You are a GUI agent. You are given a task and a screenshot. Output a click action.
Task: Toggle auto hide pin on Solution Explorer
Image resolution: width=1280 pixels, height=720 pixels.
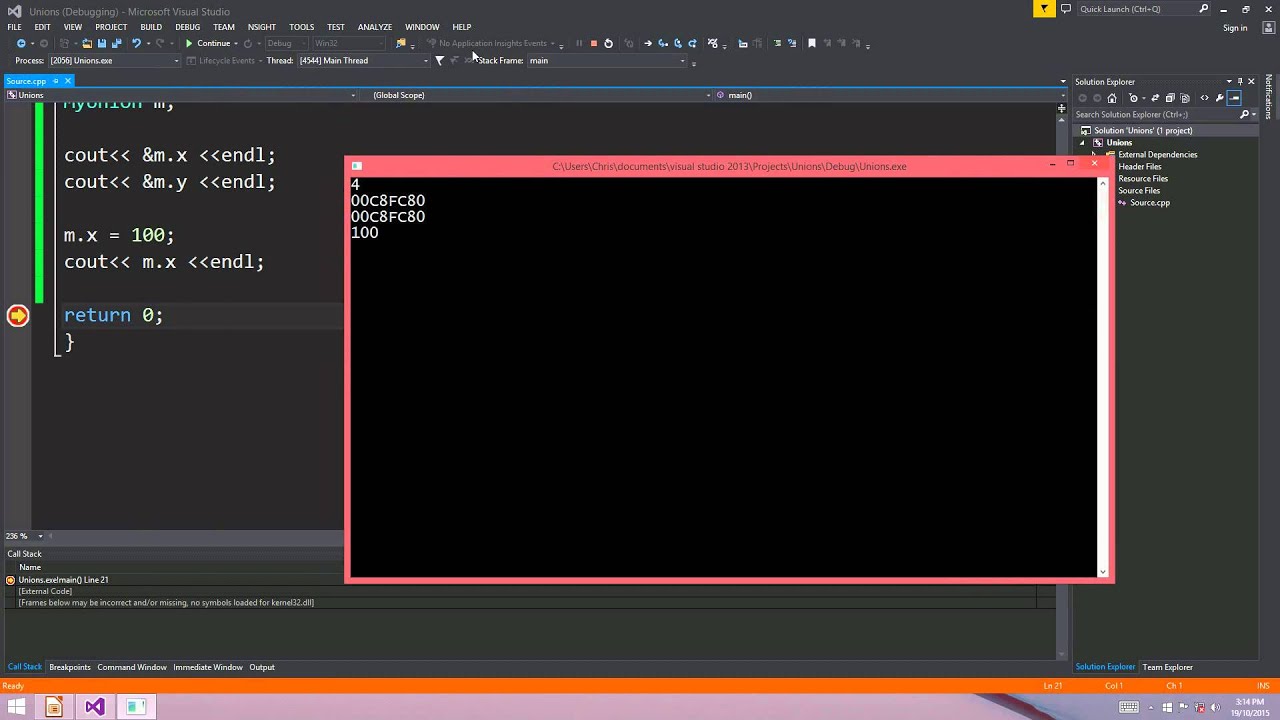(x=1240, y=82)
